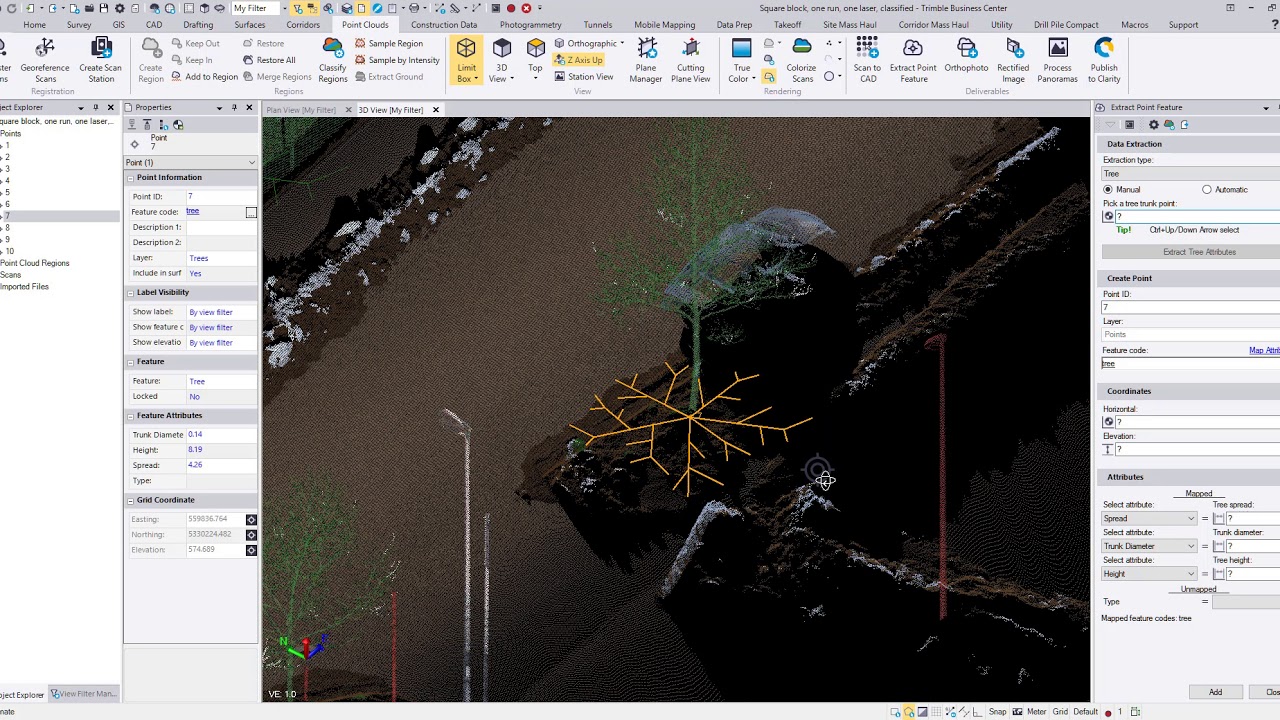Image resolution: width=1280 pixels, height=720 pixels.
Task: Click the Feature code input field
Action: [1190, 364]
